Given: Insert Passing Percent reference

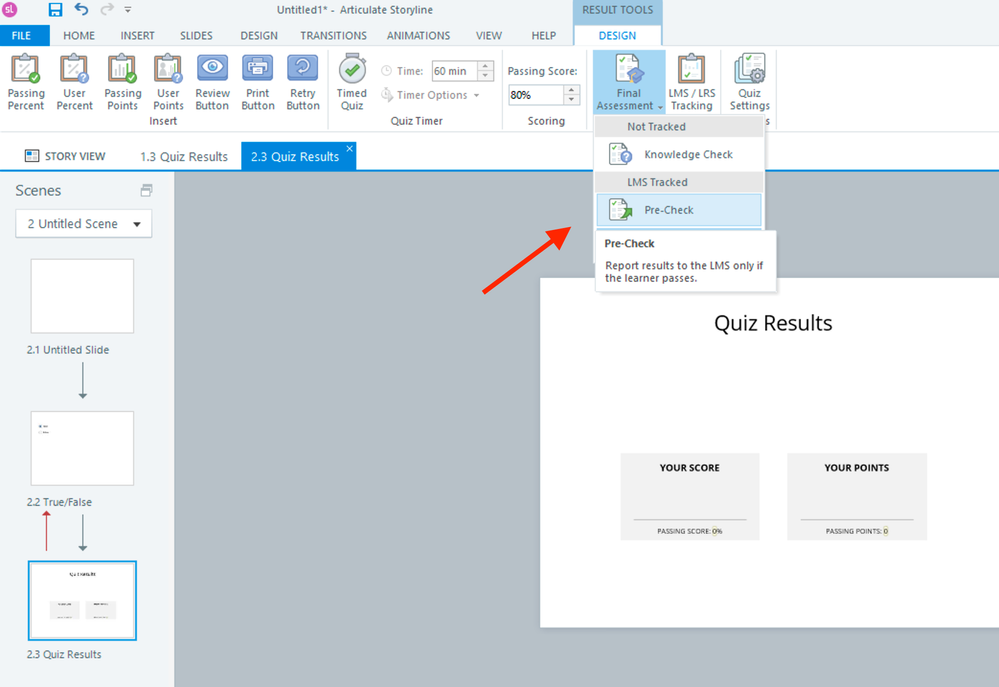Looking at the screenshot, I should point(26,83).
